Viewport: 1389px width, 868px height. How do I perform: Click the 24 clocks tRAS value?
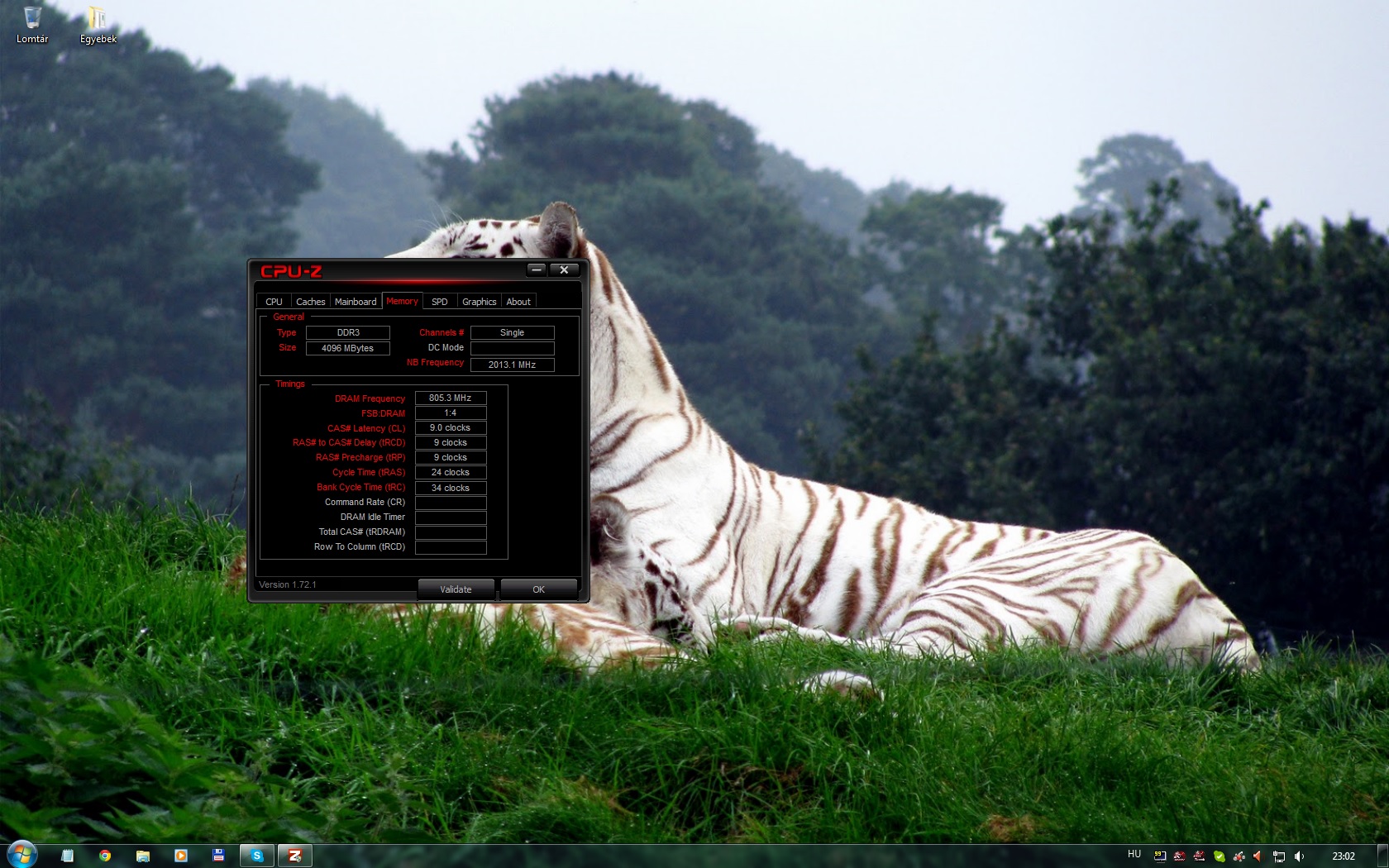pyautogui.click(x=451, y=472)
